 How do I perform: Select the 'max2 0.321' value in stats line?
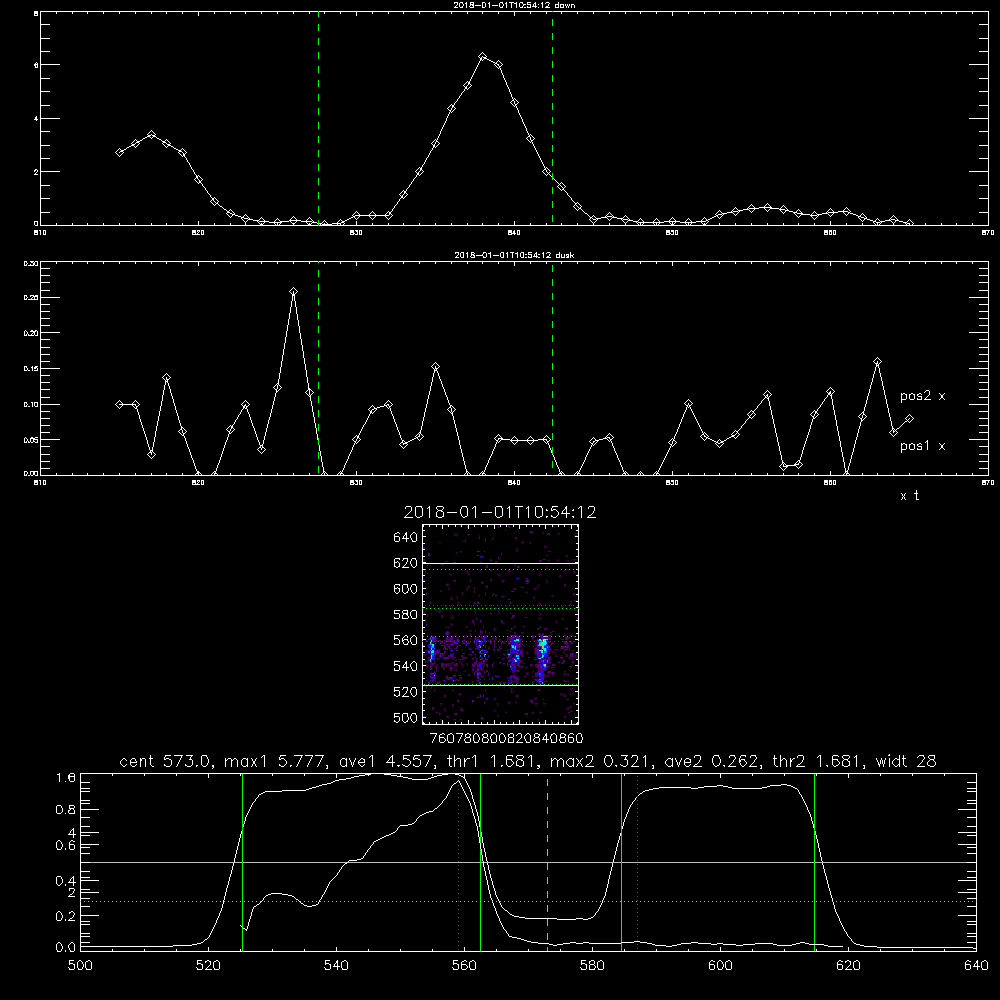(x=598, y=761)
